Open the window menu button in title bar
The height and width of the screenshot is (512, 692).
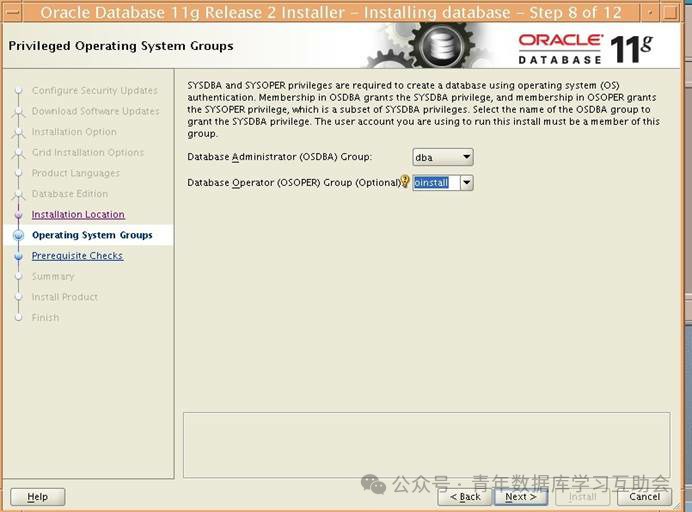pyautogui.click(x=12, y=12)
